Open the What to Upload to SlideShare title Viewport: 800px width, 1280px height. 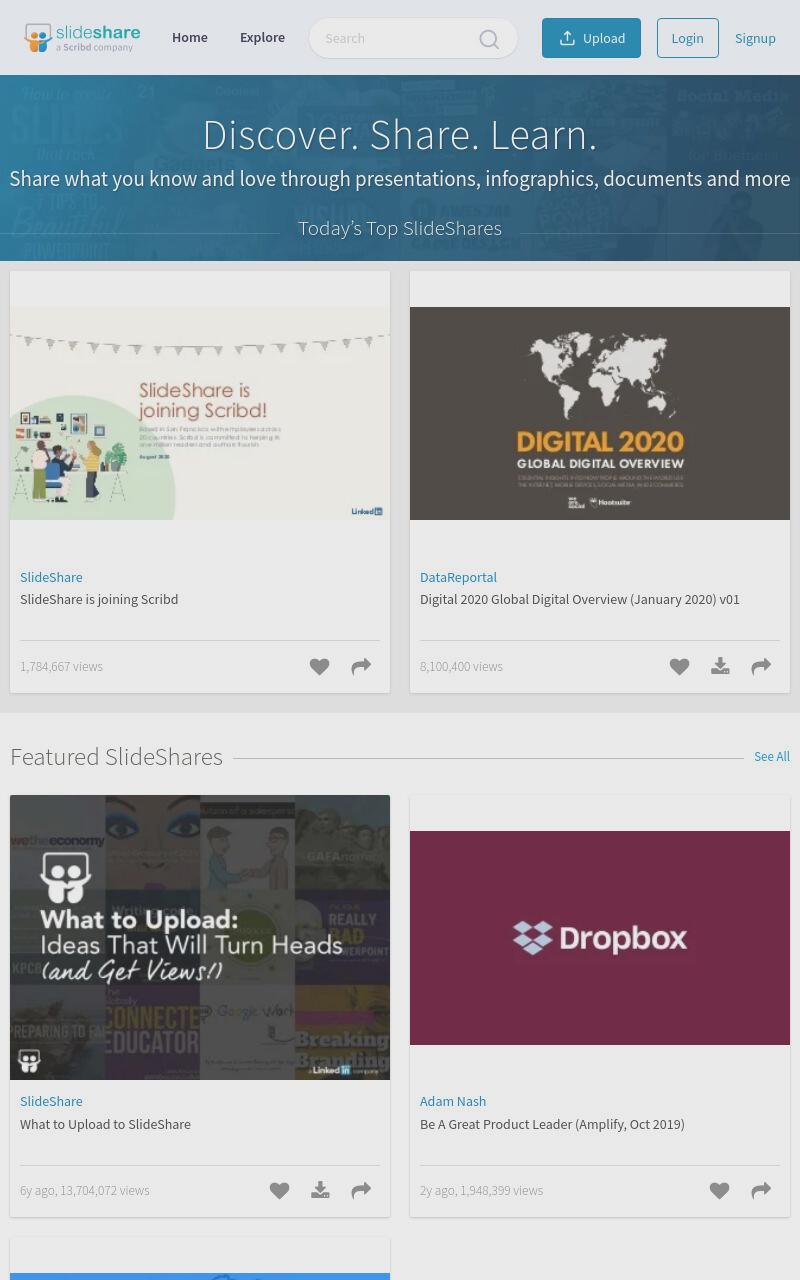[105, 1124]
